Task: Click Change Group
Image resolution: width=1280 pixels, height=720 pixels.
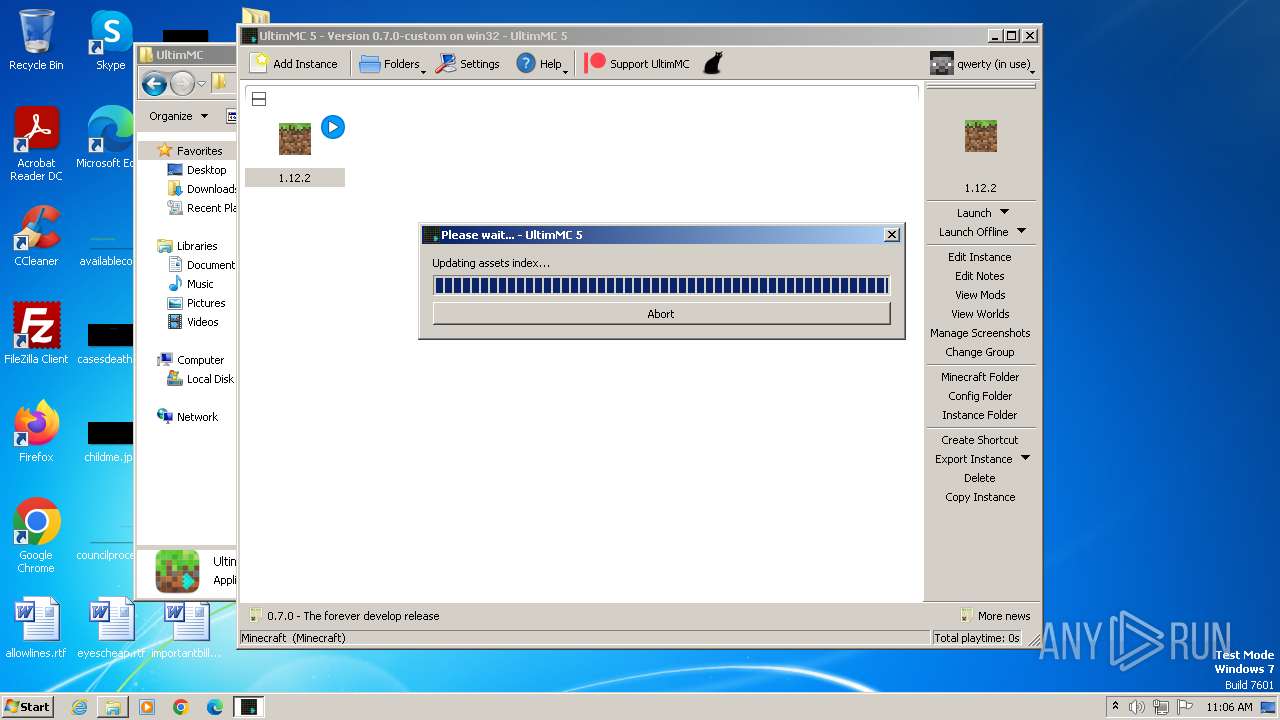Action: click(980, 352)
